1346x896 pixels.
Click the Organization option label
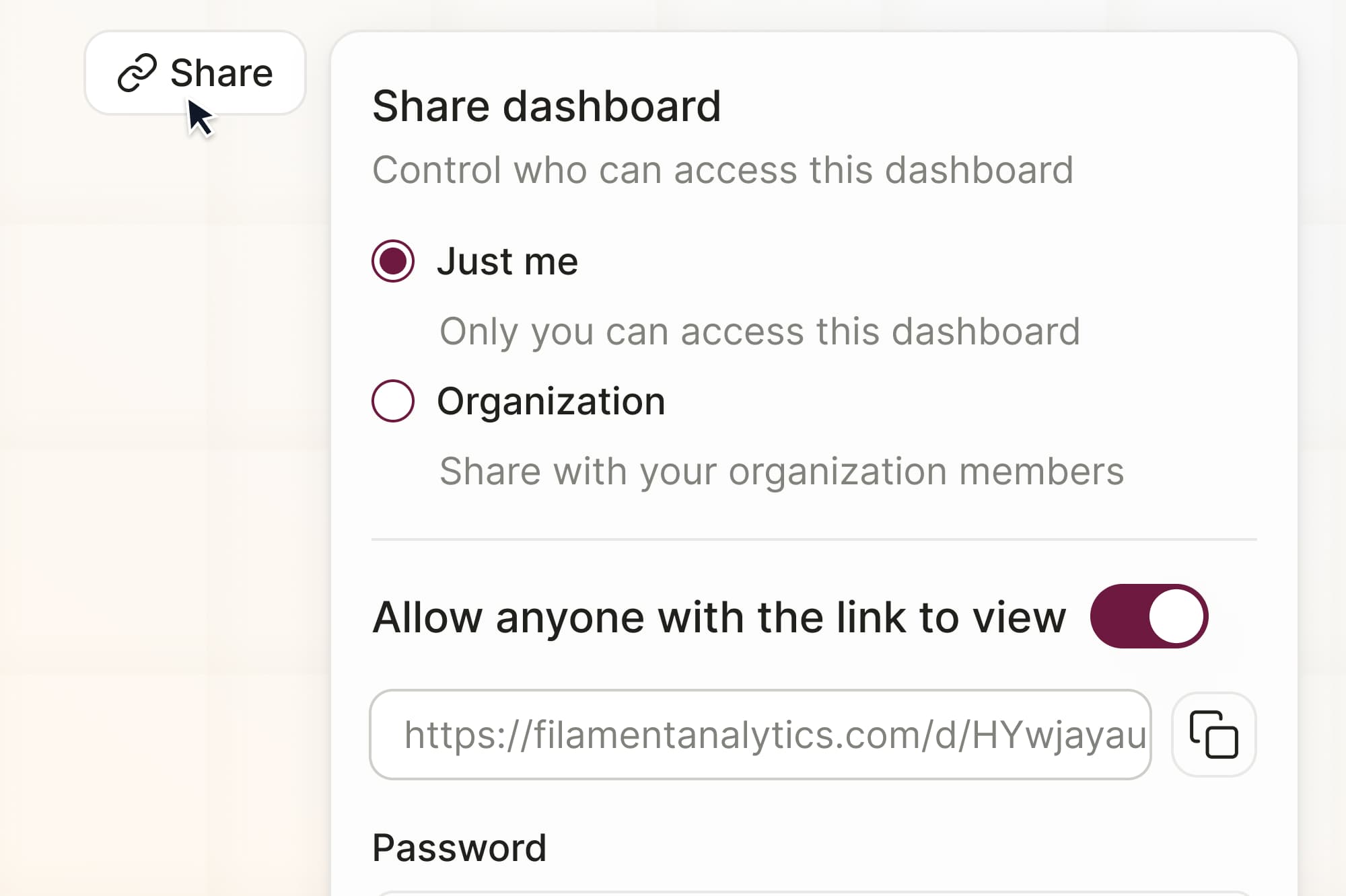click(x=551, y=400)
